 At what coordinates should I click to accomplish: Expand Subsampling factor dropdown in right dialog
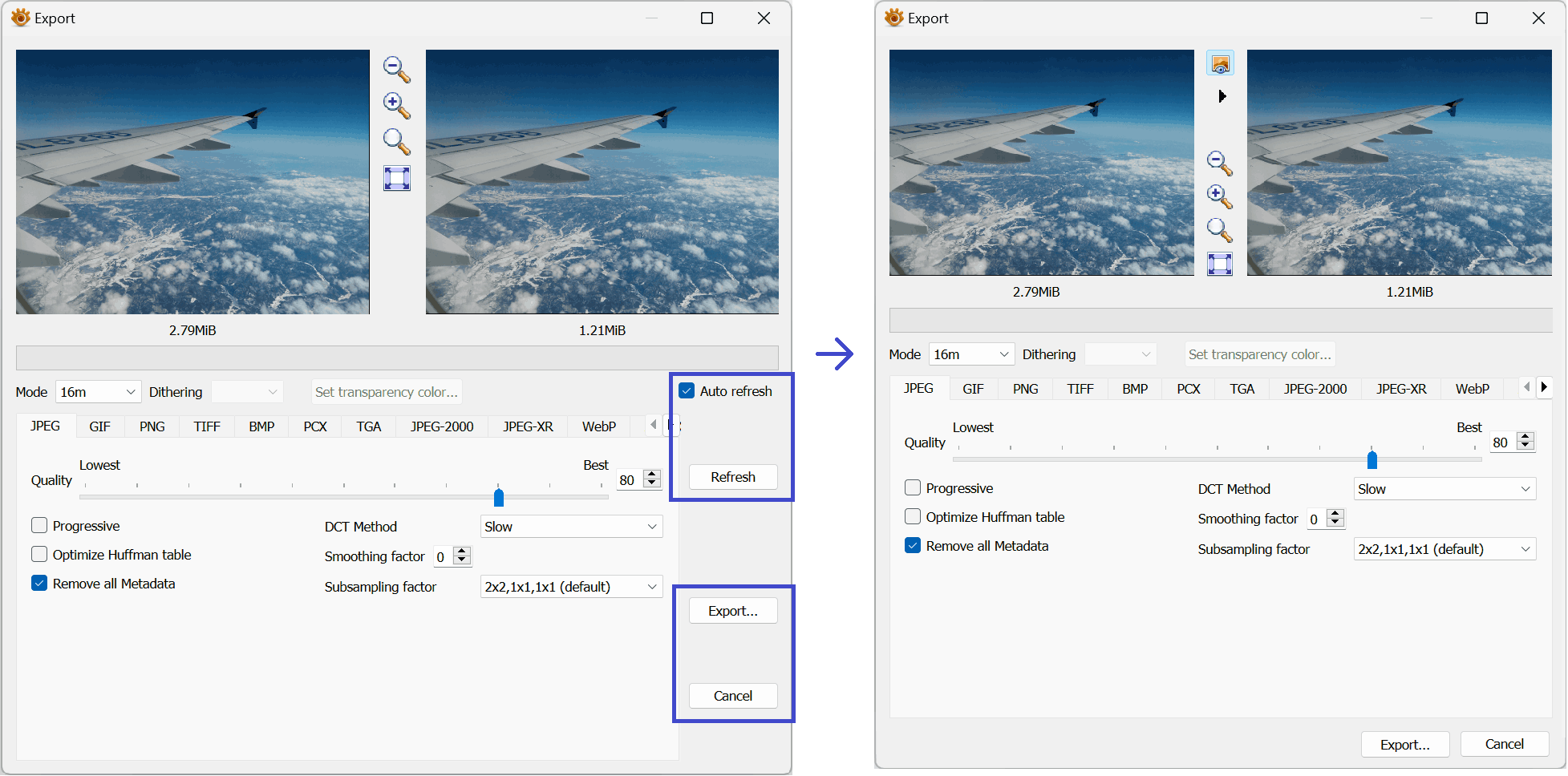[1444, 549]
